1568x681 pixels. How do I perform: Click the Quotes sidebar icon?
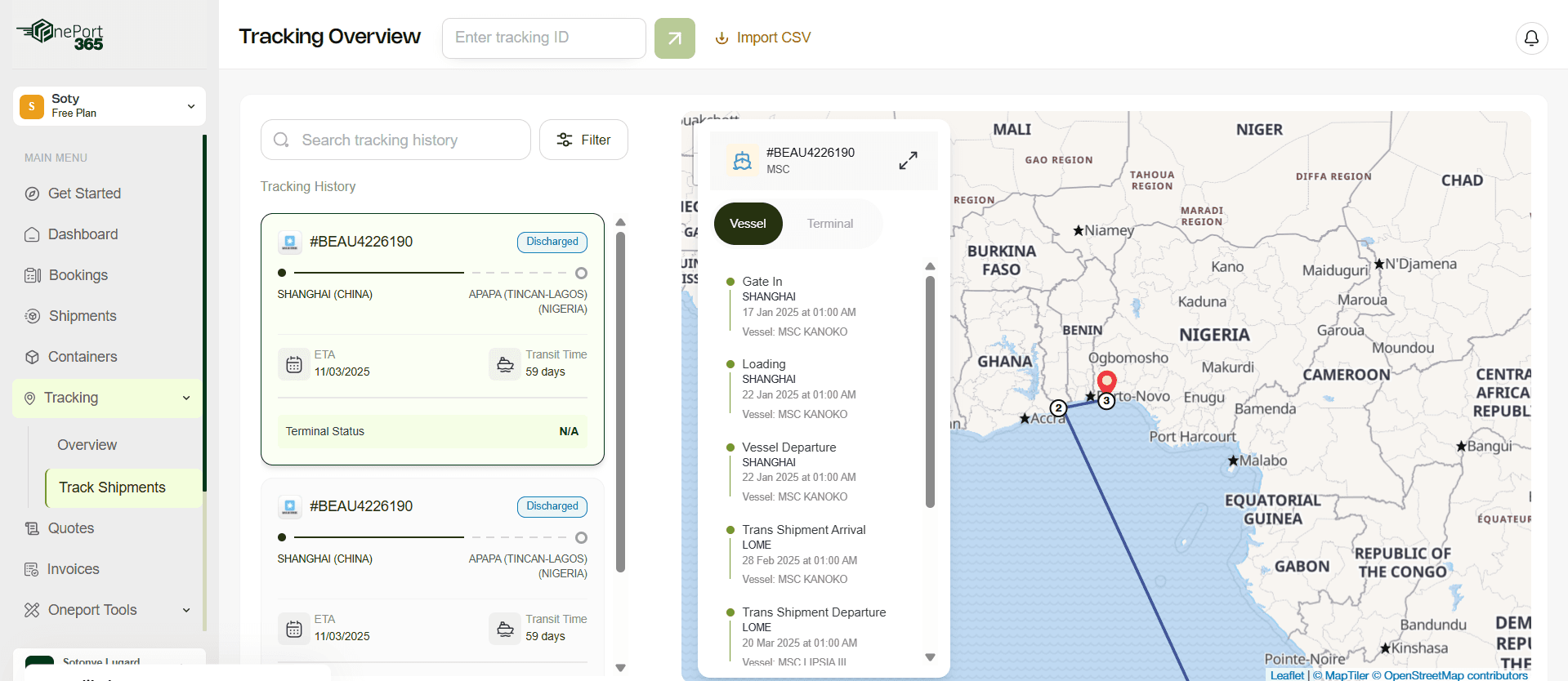32,528
